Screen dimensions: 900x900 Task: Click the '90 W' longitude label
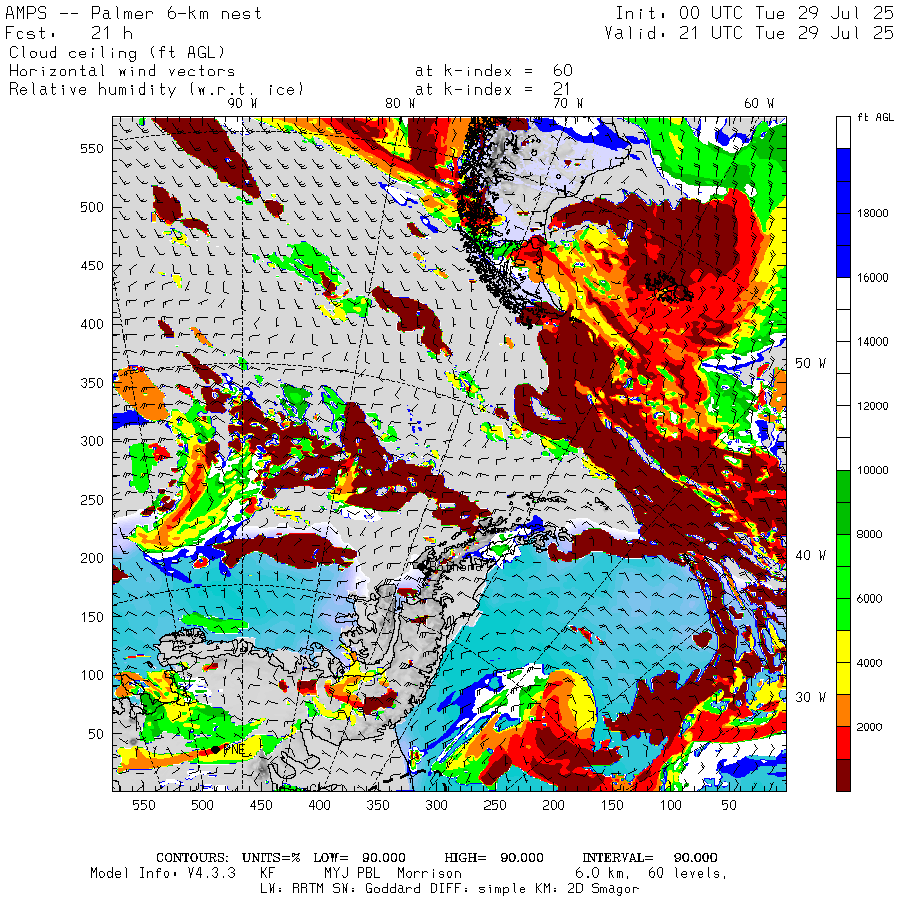pos(242,103)
